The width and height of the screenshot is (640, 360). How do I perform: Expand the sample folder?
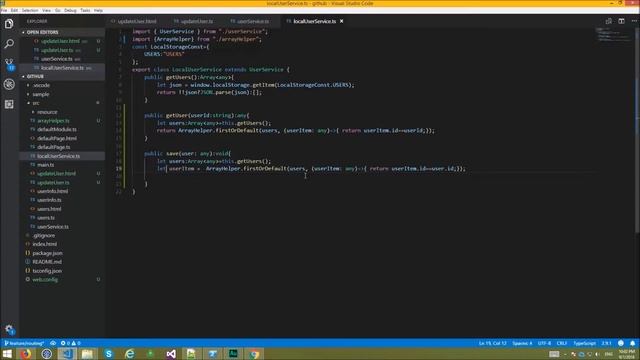[40, 94]
